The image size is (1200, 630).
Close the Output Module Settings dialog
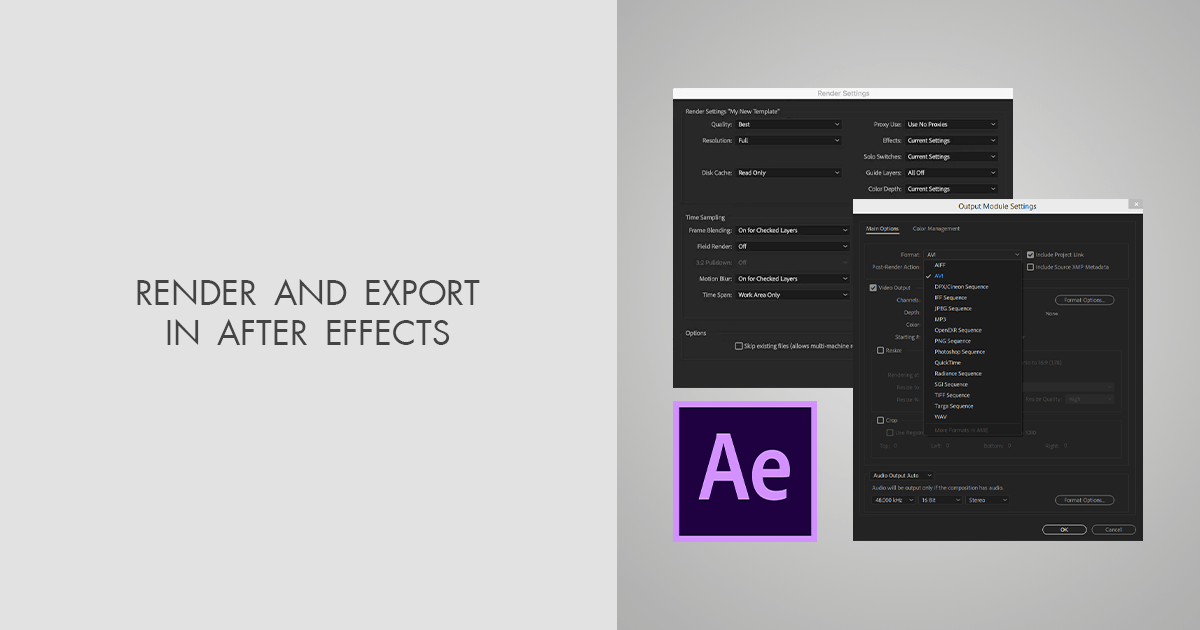click(x=1136, y=205)
